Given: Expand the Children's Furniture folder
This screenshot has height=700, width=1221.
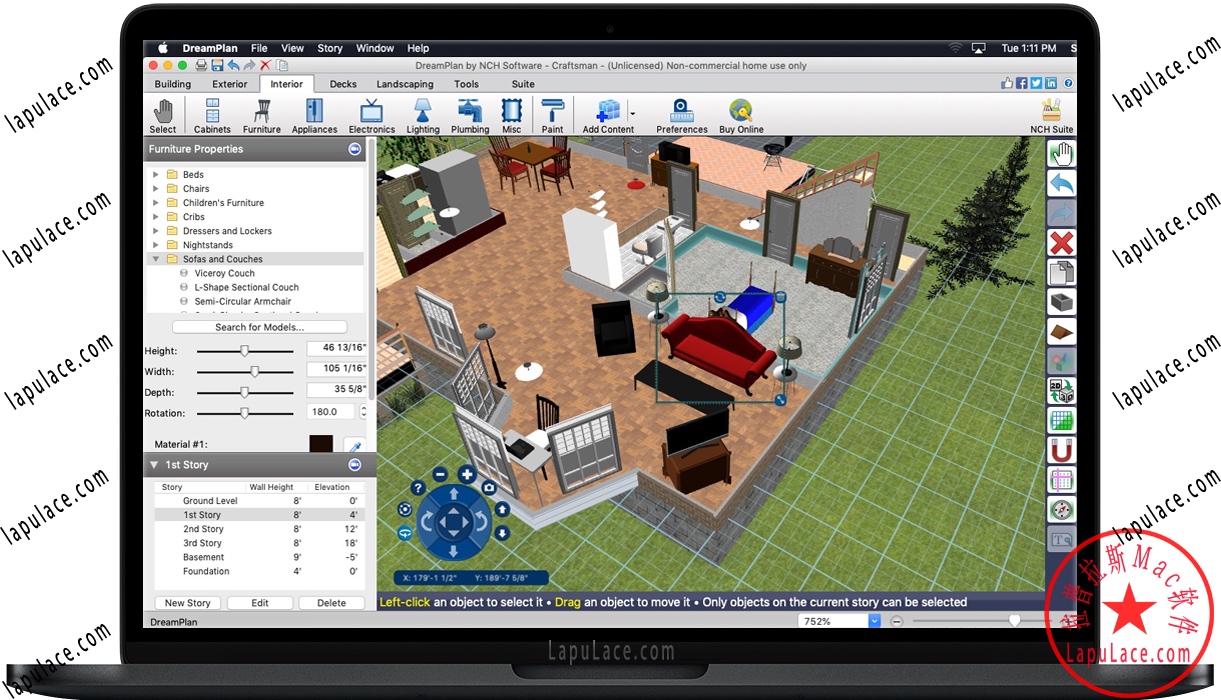Looking at the screenshot, I should (x=156, y=203).
